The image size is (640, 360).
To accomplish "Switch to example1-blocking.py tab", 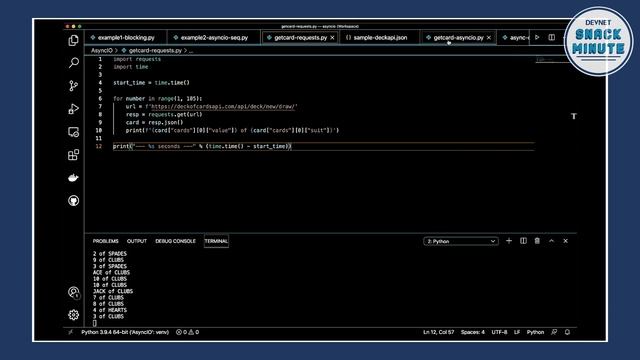I will 126,38.
